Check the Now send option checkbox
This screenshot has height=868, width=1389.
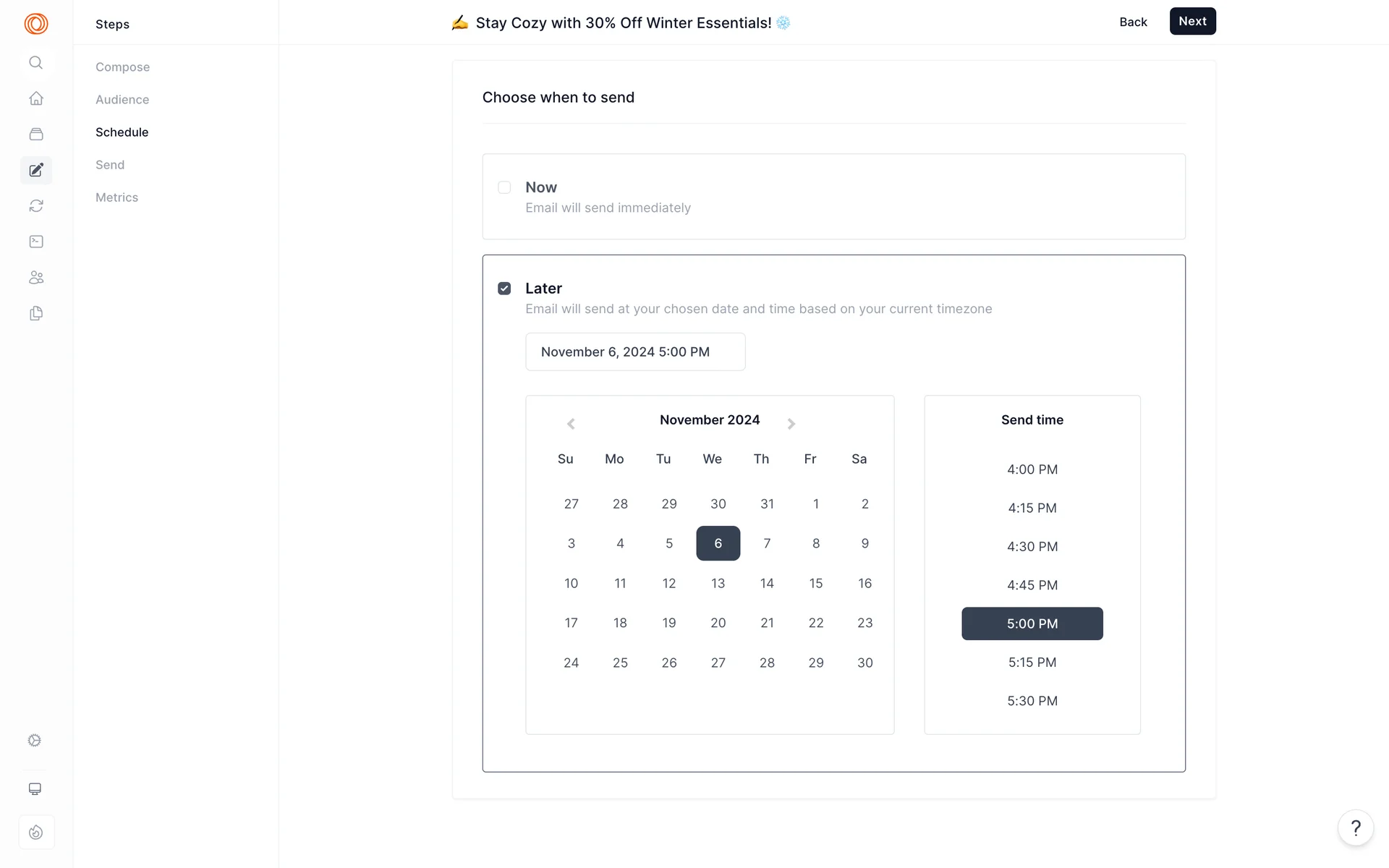(x=504, y=187)
